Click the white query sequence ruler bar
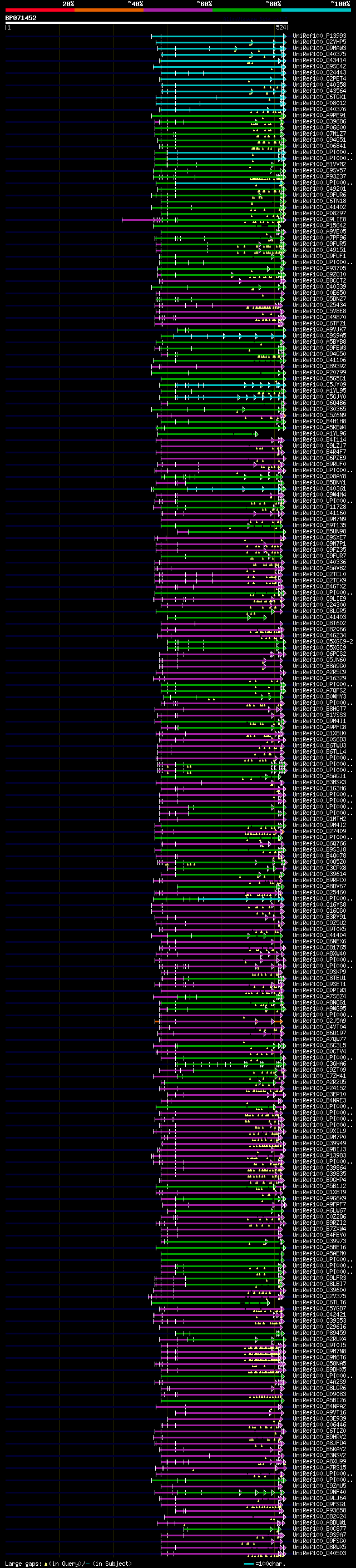 point(147,22)
